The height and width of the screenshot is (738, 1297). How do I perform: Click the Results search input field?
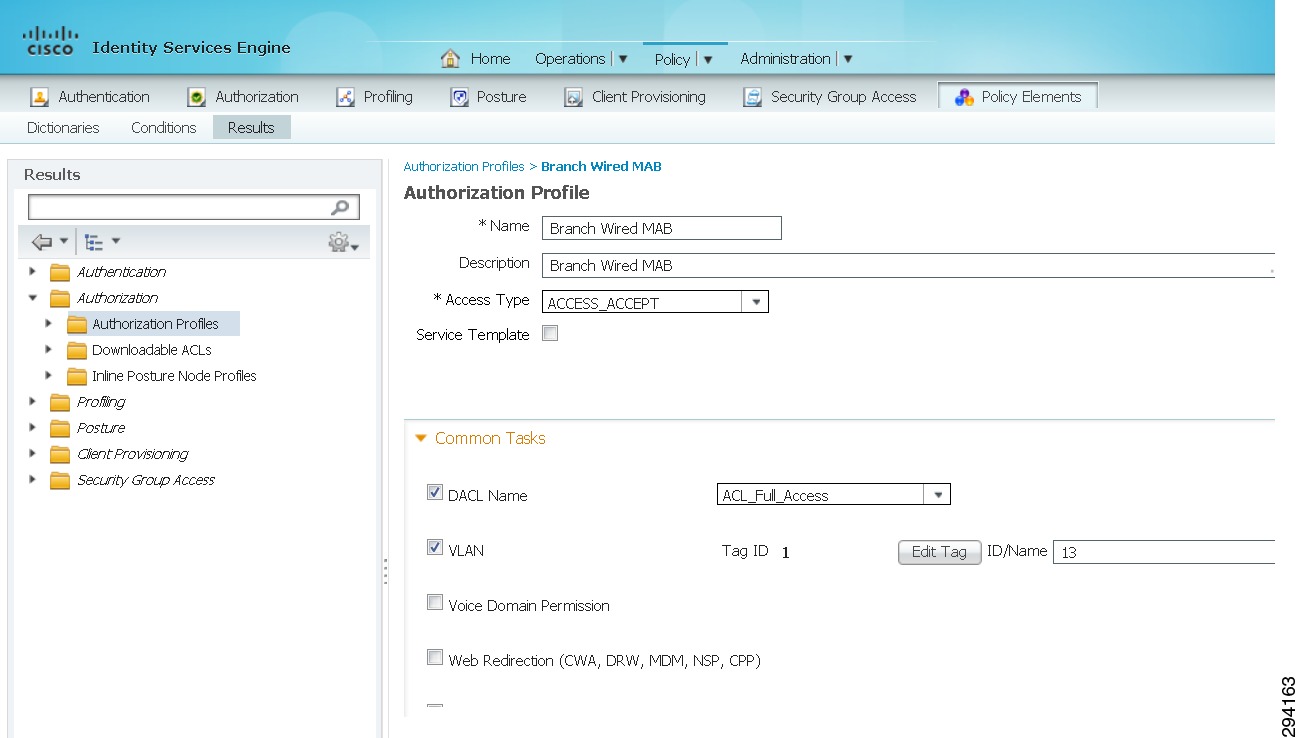(194, 207)
